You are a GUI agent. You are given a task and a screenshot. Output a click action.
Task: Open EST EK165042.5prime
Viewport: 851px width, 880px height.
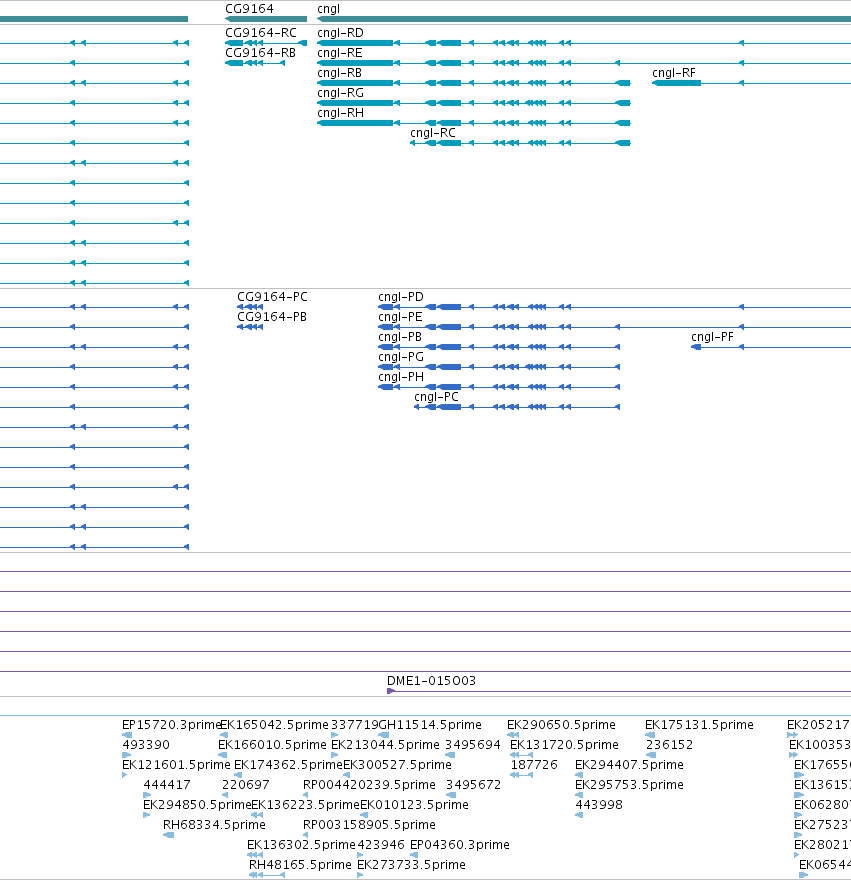pyautogui.click(x=274, y=725)
